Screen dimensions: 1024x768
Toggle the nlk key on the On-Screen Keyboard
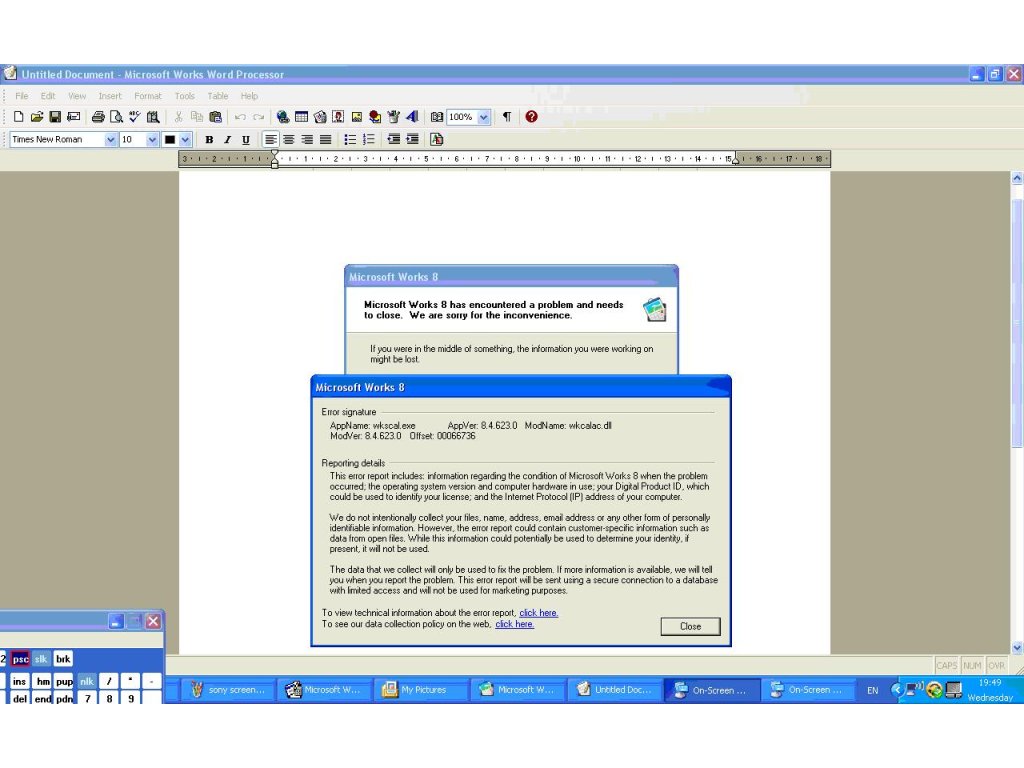(x=87, y=681)
